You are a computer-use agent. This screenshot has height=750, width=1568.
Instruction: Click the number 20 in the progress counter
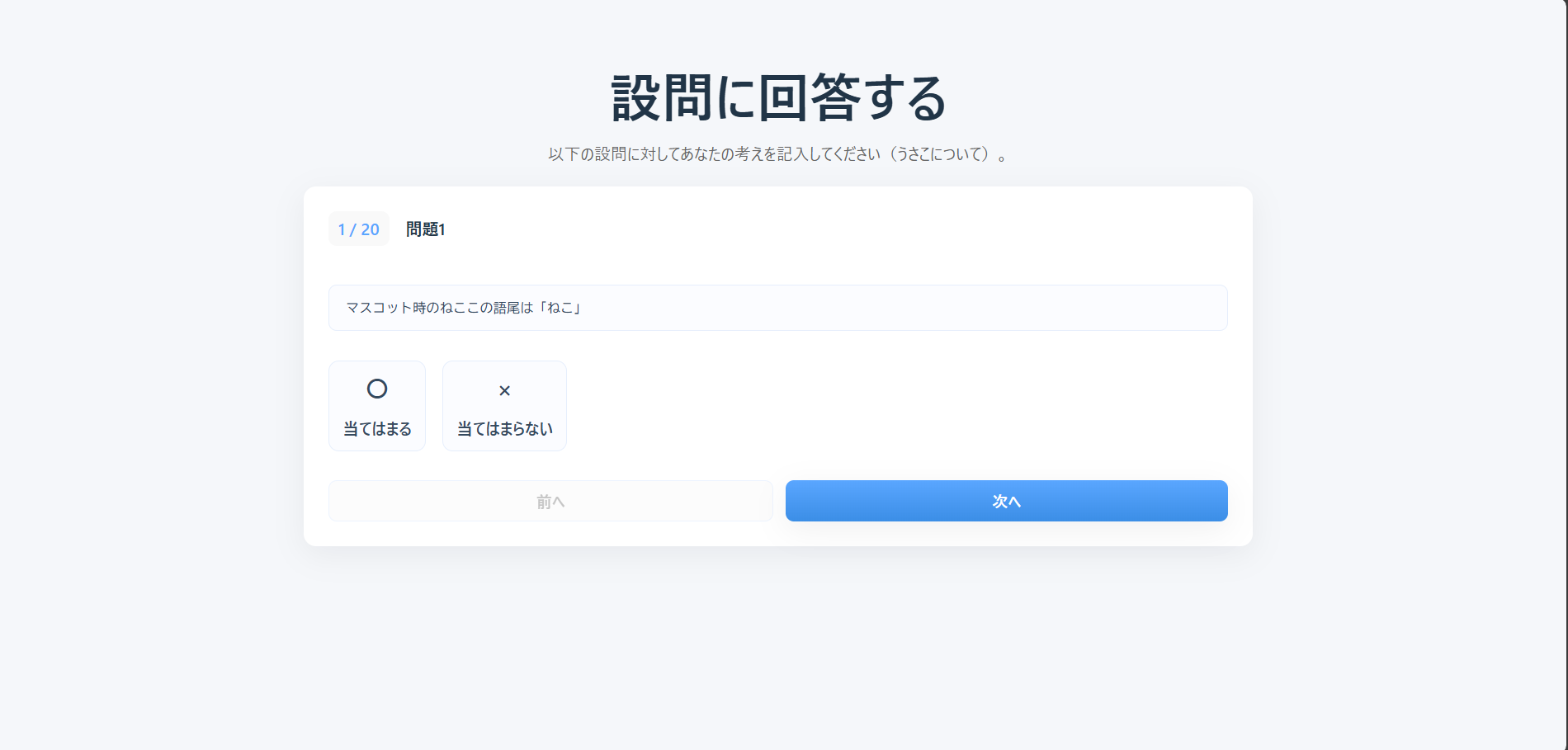370,229
